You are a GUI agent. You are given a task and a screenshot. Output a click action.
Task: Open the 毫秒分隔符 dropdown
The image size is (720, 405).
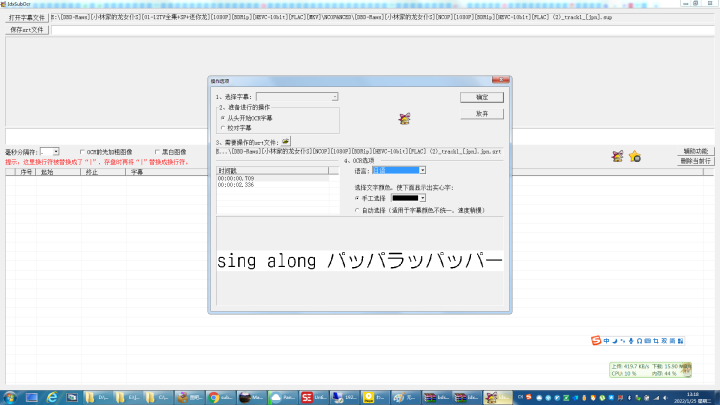tap(50, 152)
